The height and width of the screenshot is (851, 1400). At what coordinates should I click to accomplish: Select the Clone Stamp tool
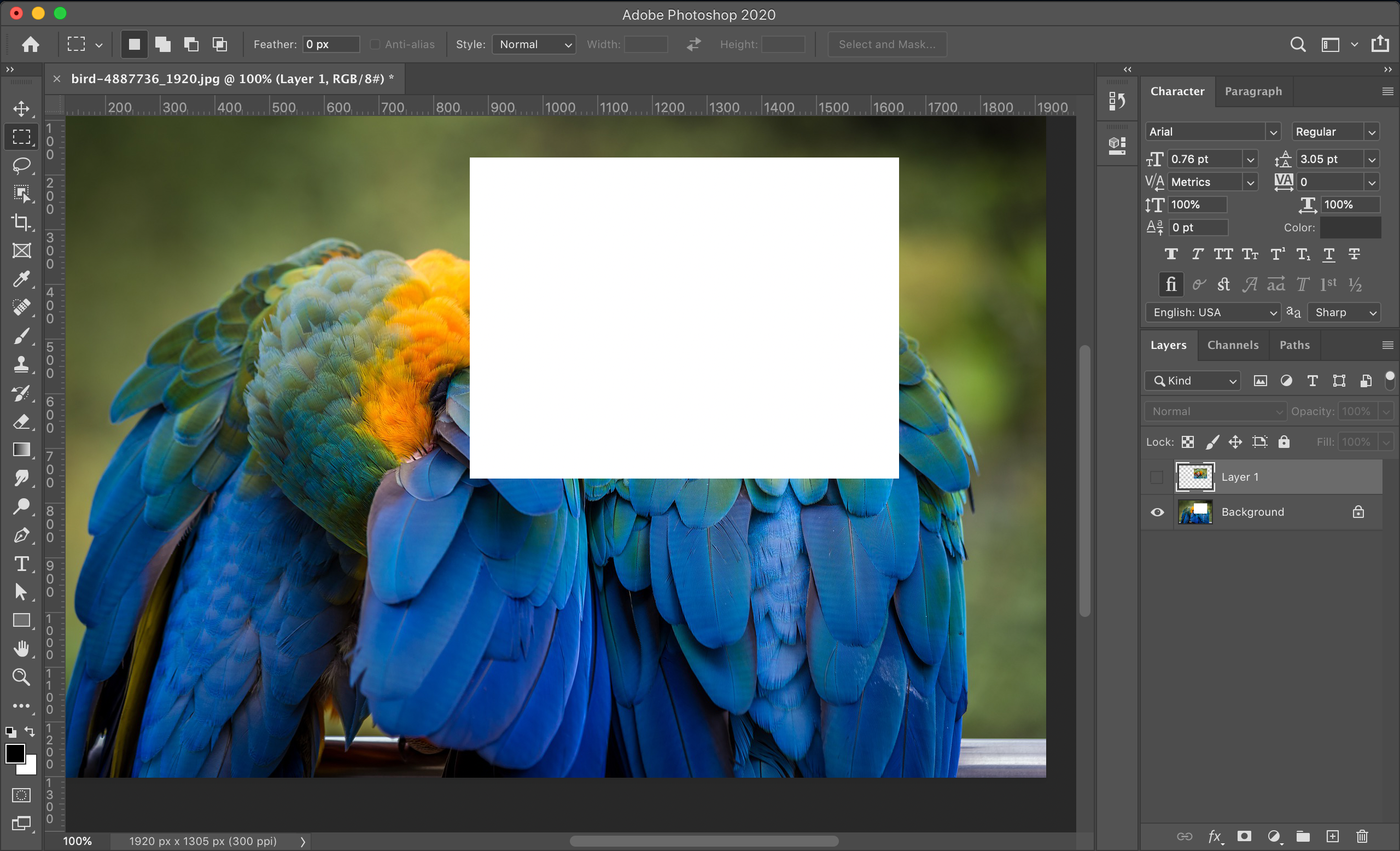pyautogui.click(x=21, y=364)
